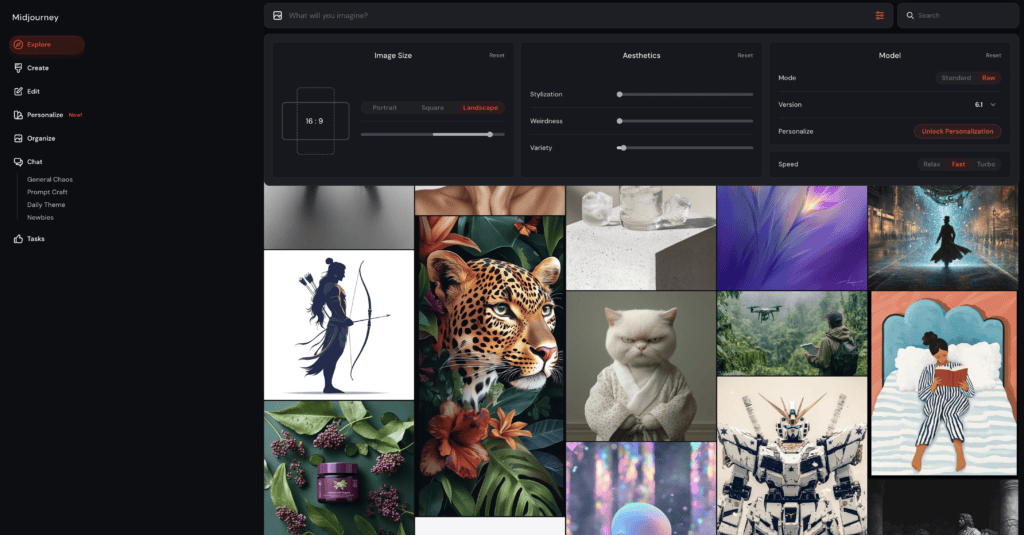This screenshot has height=535, width=1024.
Task: Select Landscape image orientation
Action: (x=481, y=108)
